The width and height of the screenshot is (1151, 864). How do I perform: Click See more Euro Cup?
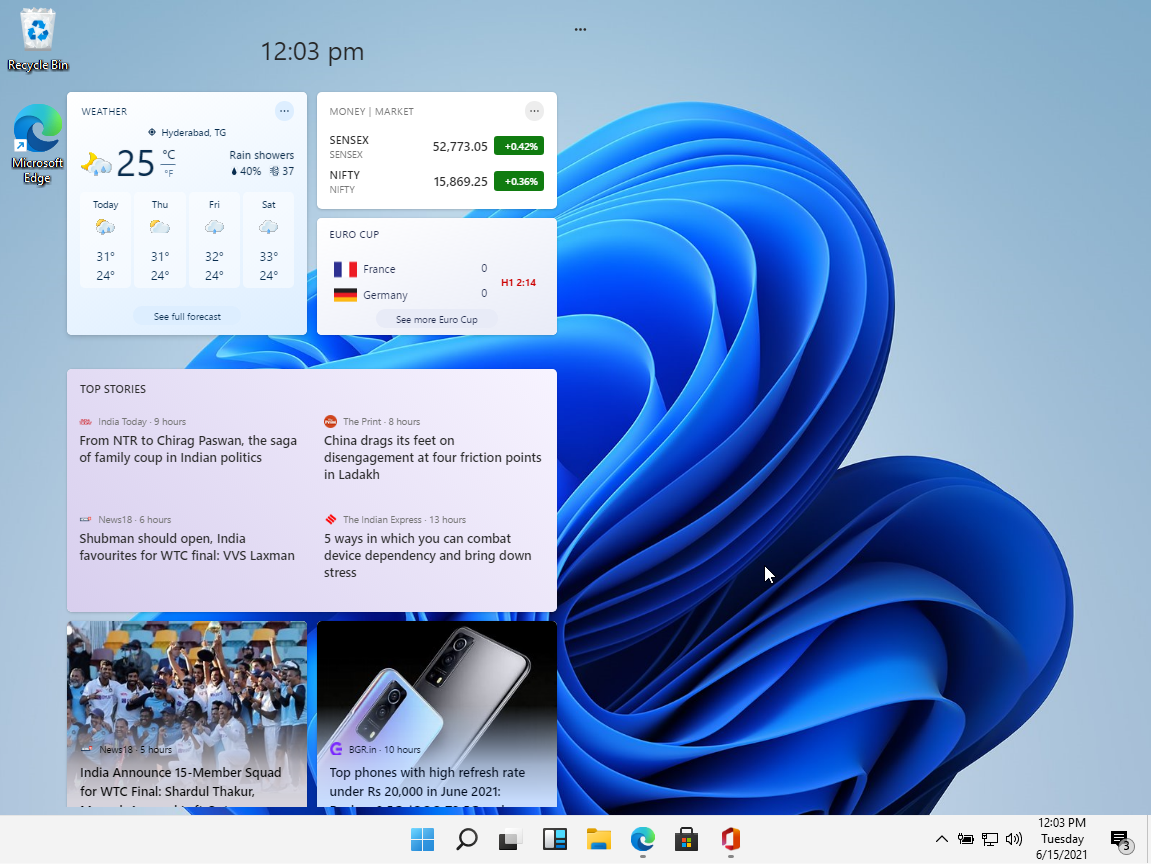[436, 319]
